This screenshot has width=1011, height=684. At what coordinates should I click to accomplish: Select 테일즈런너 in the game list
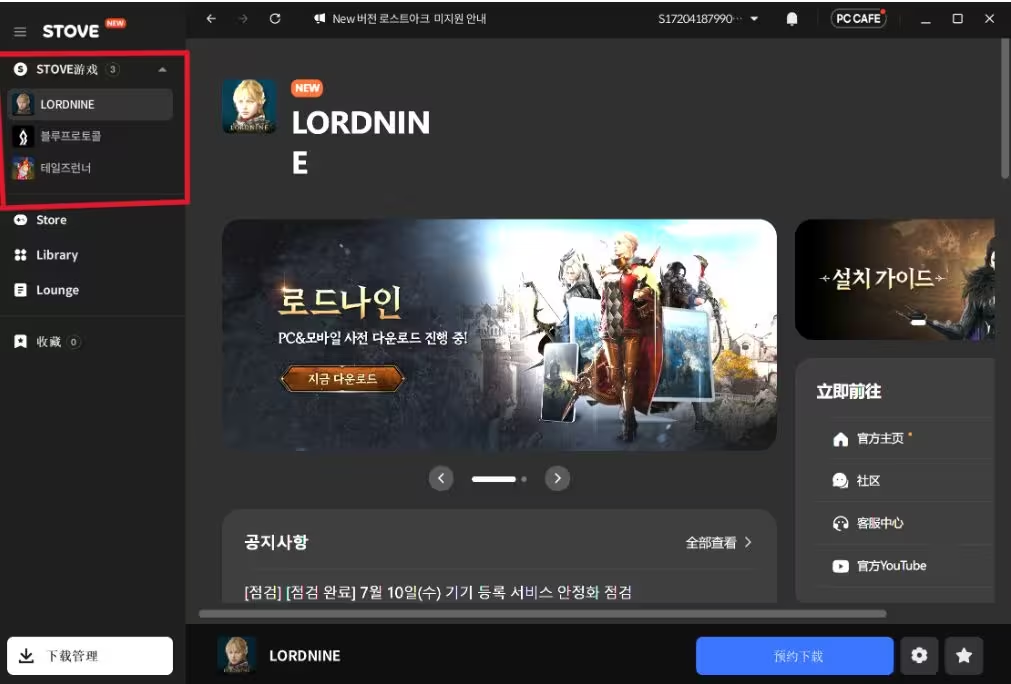pyautogui.click(x=90, y=168)
